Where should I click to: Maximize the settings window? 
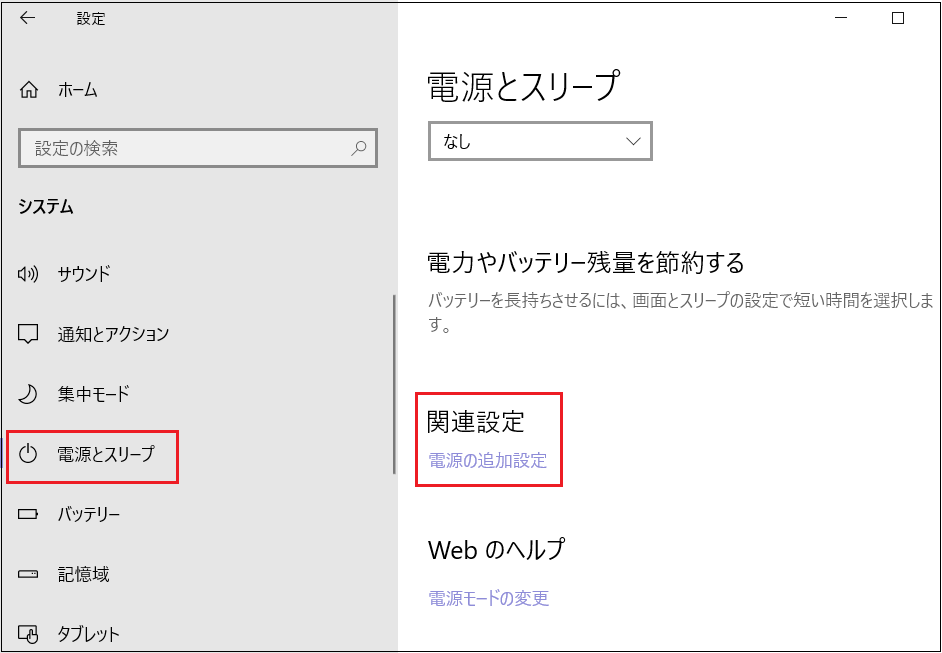tap(898, 18)
